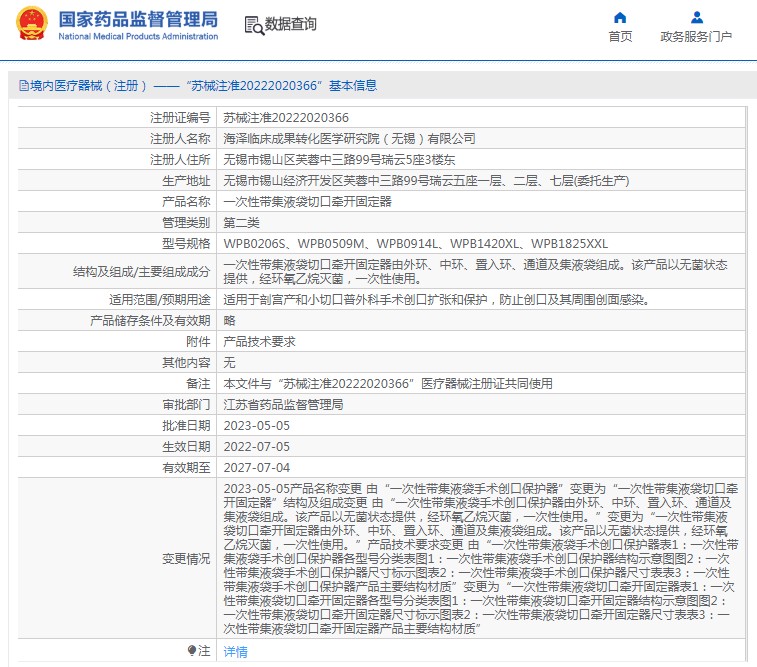The width and height of the screenshot is (757, 667).
Task: Click the 适用范围/预期用途 label
Action: 160,300
